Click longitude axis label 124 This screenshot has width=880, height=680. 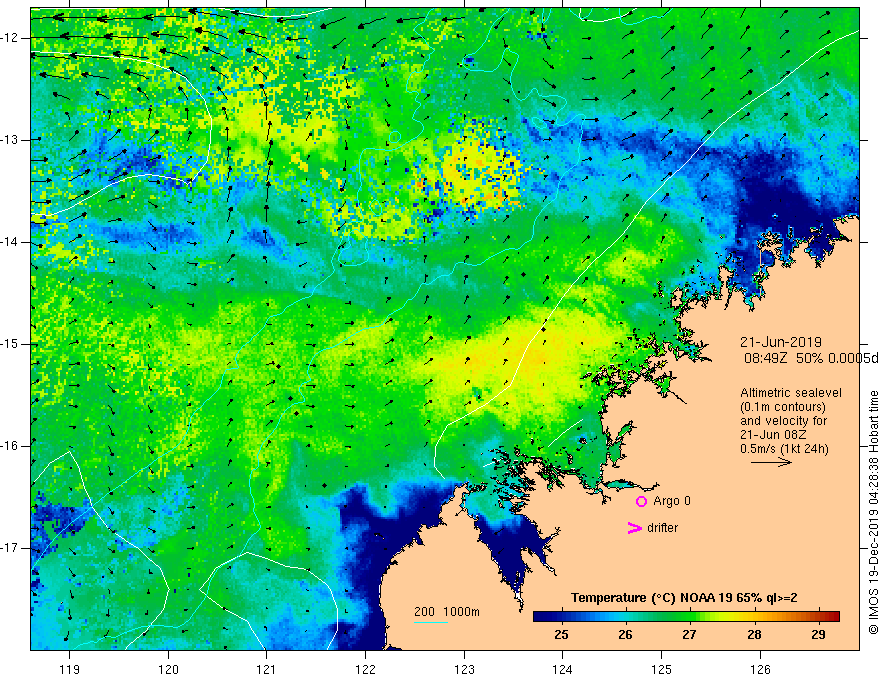[562, 669]
